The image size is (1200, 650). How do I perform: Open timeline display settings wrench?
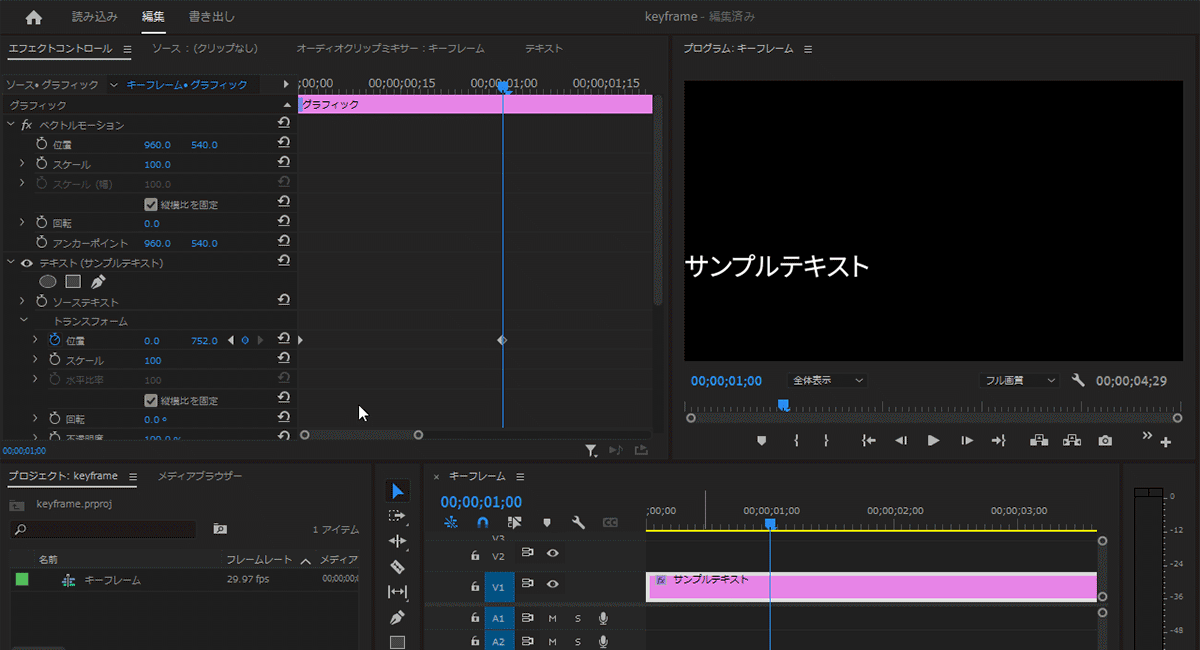(578, 522)
